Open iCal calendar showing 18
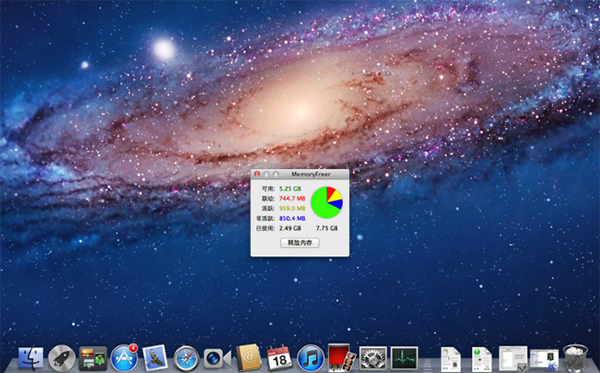 pyautogui.click(x=279, y=358)
